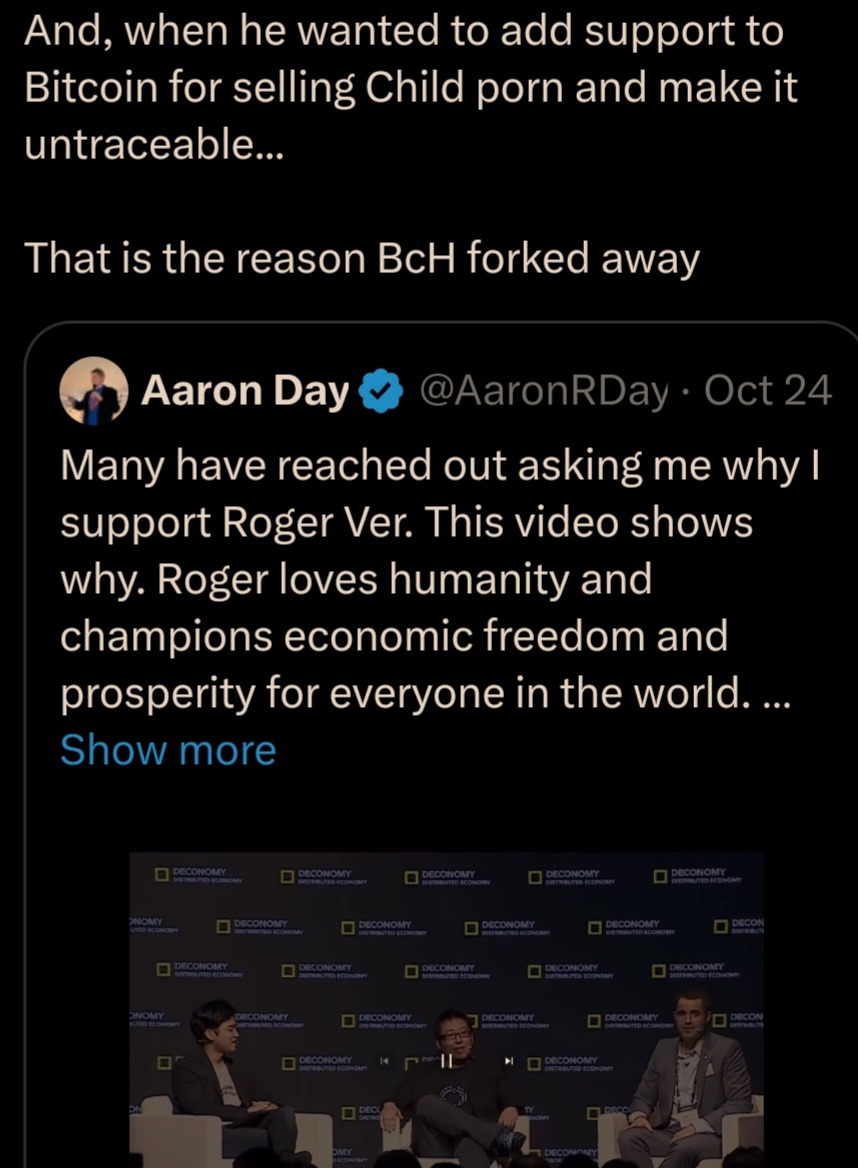Skip to the next video track

click(509, 1059)
